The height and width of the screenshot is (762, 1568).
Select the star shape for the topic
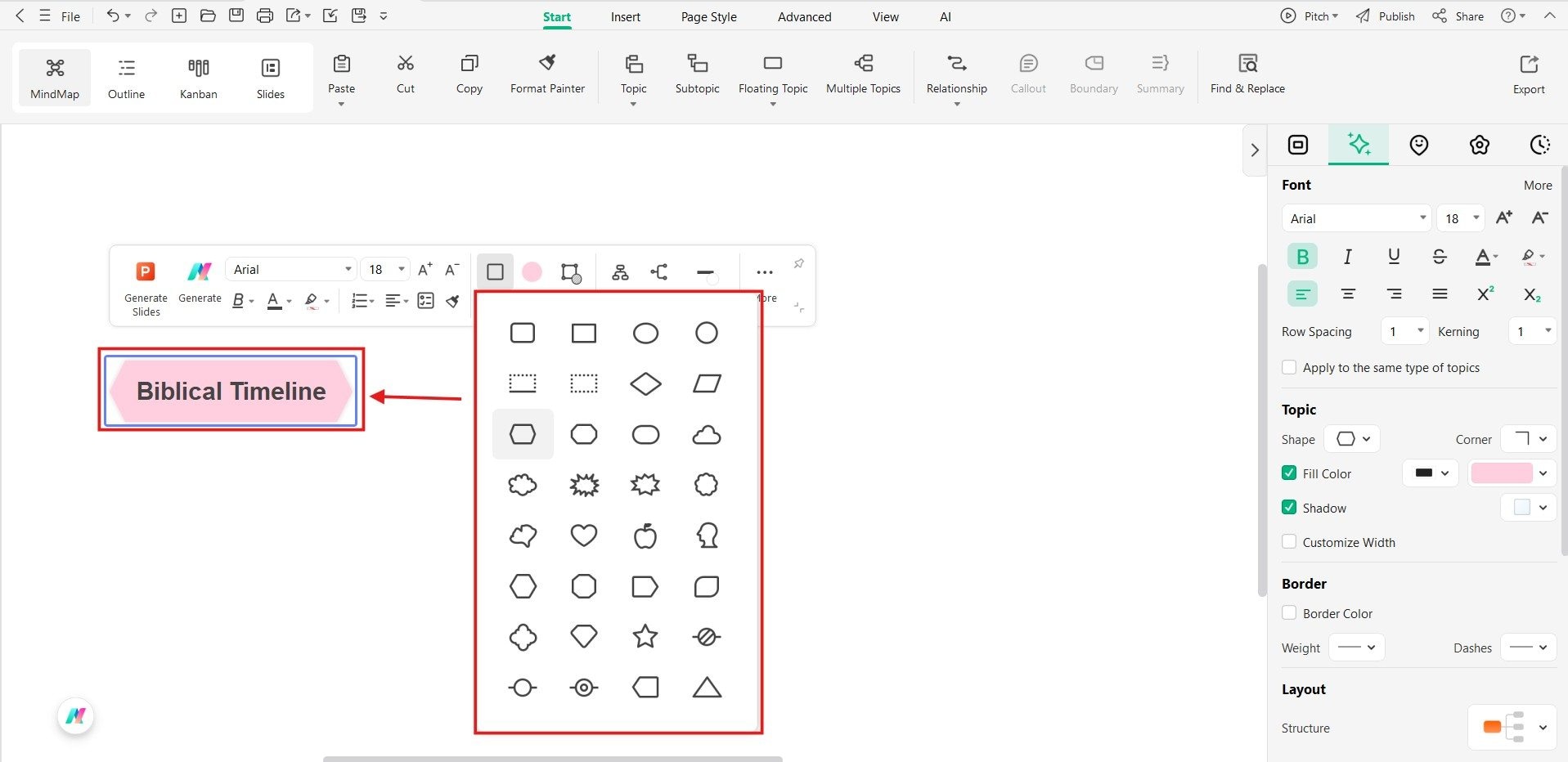click(645, 637)
